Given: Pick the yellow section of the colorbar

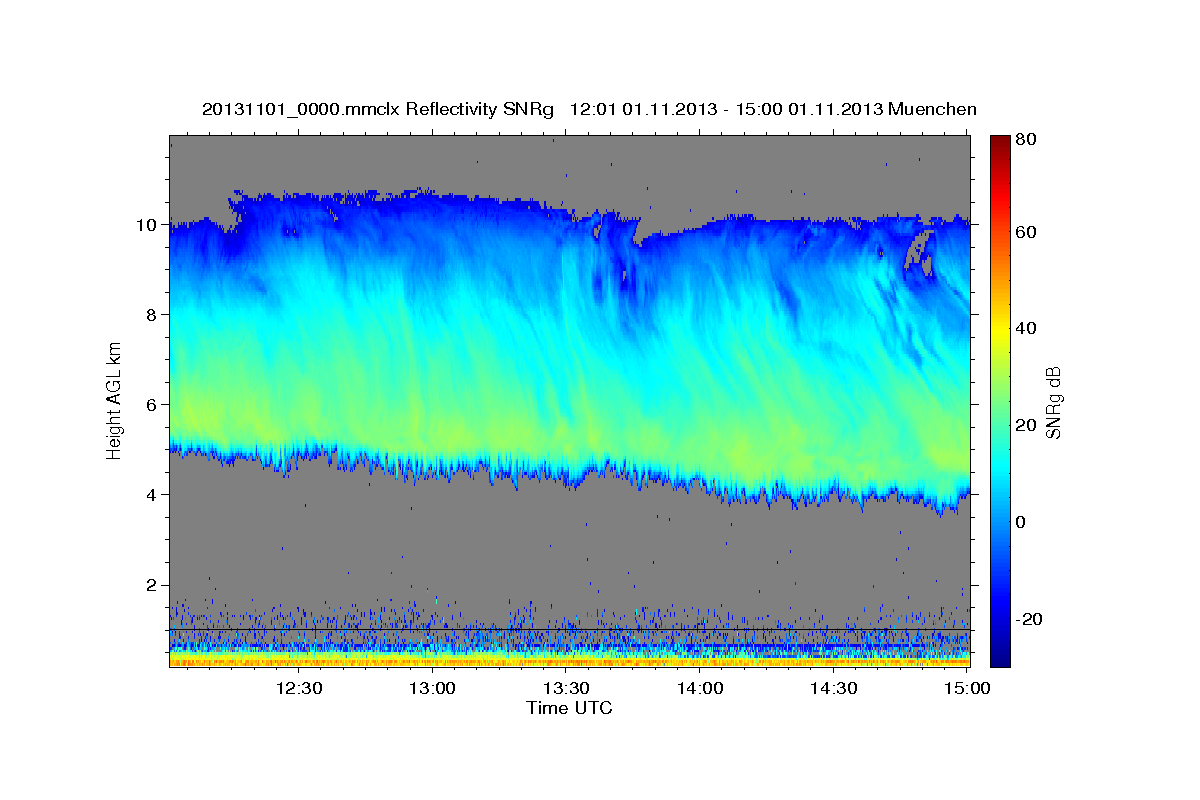Looking at the screenshot, I should click(x=1000, y=330).
